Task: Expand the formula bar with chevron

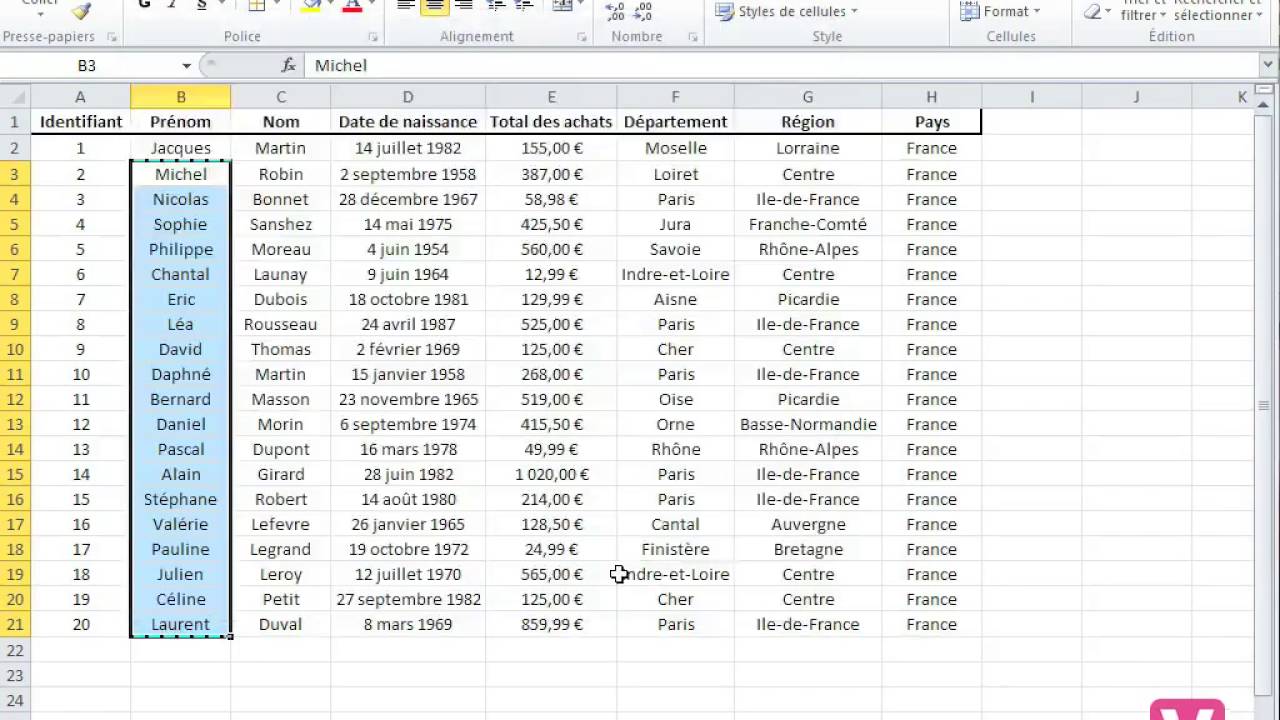Action: (x=1268, y=65)
